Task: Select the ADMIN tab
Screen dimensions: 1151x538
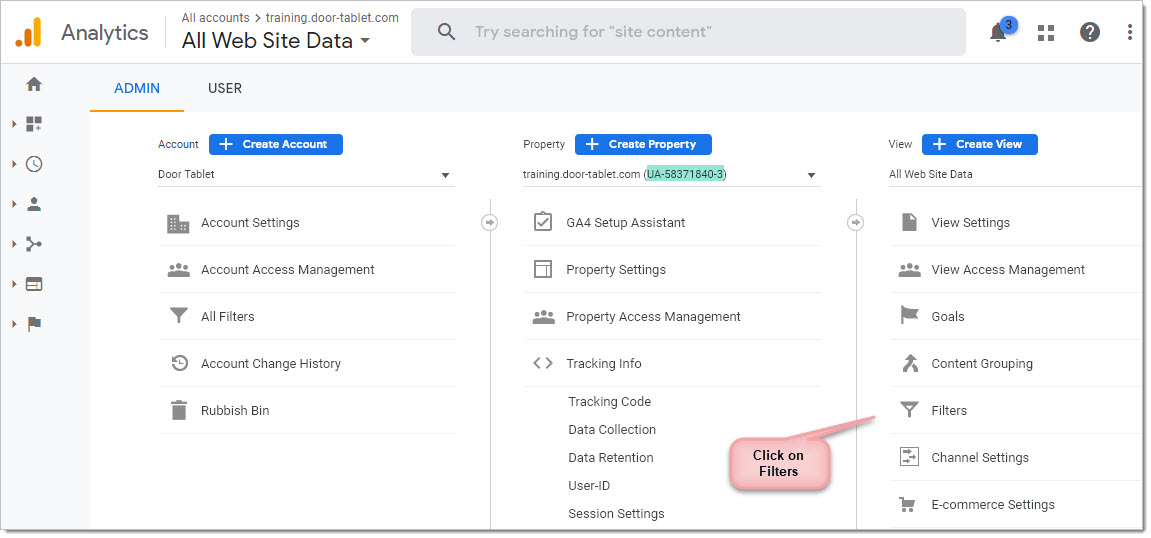Action: [x=137, y=88]
